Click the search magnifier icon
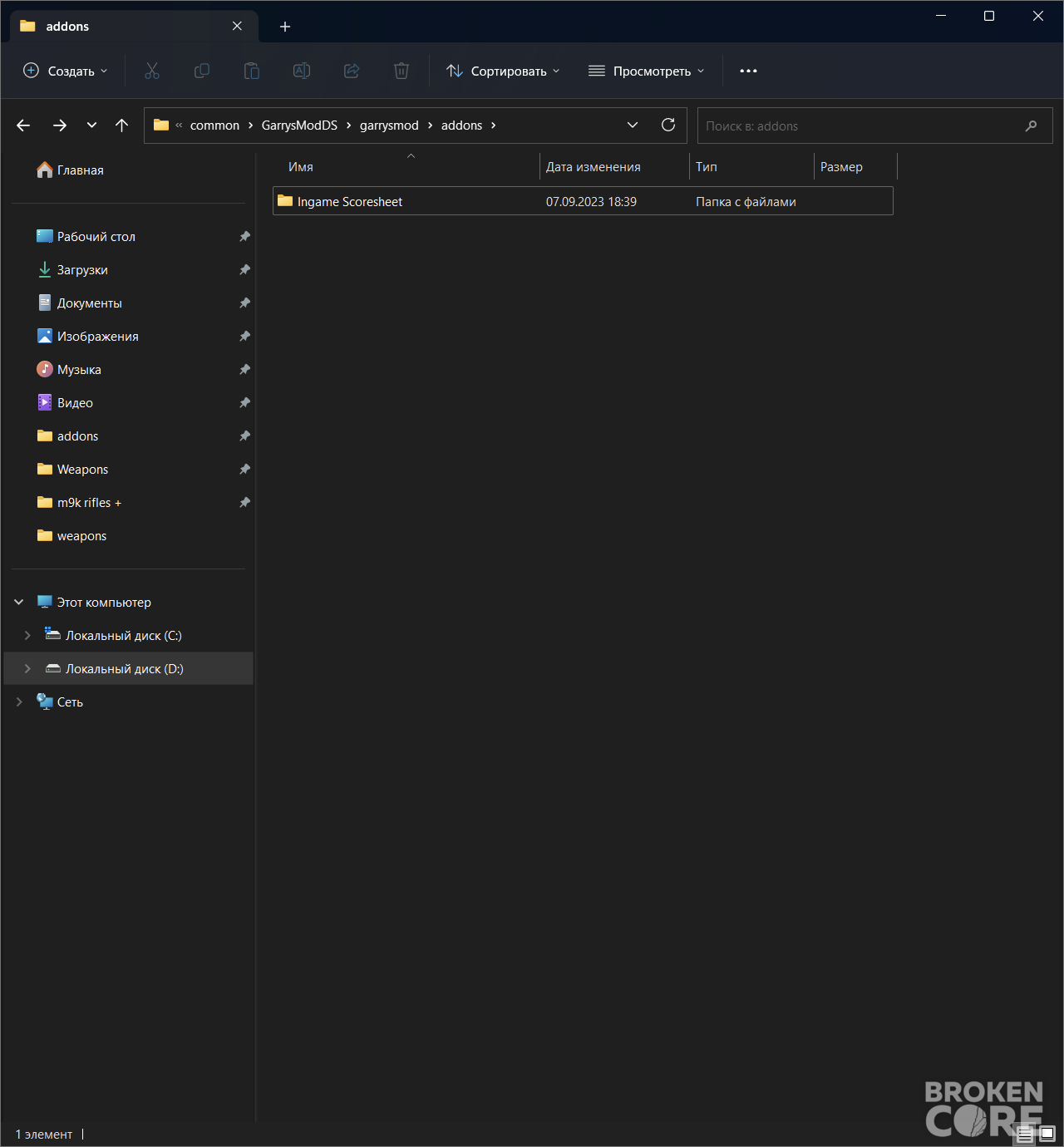The height and width of the screenshot is (1147, 1064). pyautogui.click(x=1031, y=126)
